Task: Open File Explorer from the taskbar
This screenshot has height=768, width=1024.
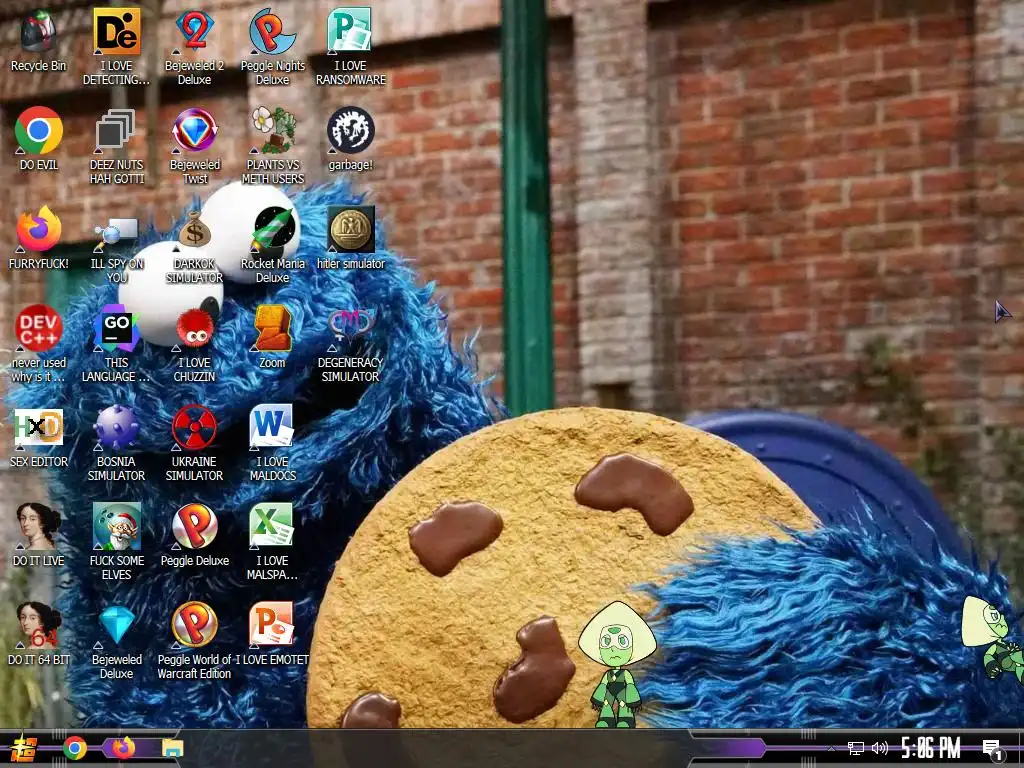Action: 173,748
